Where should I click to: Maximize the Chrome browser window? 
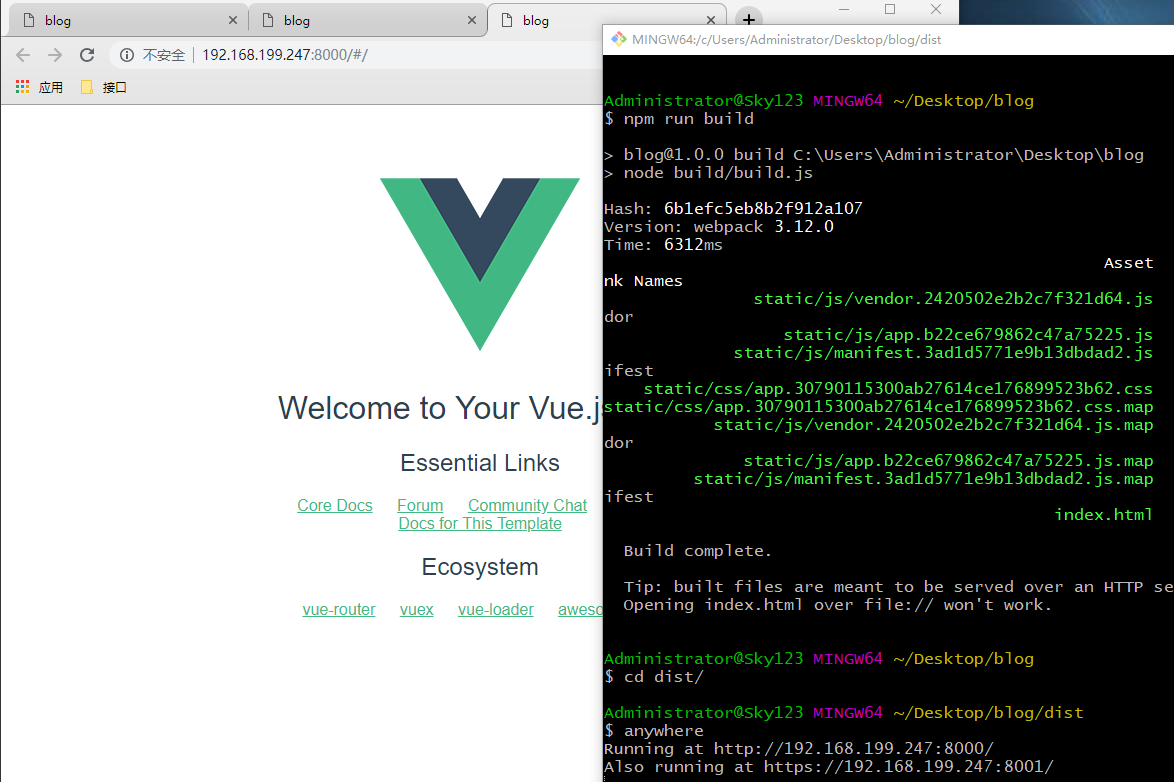889,10
